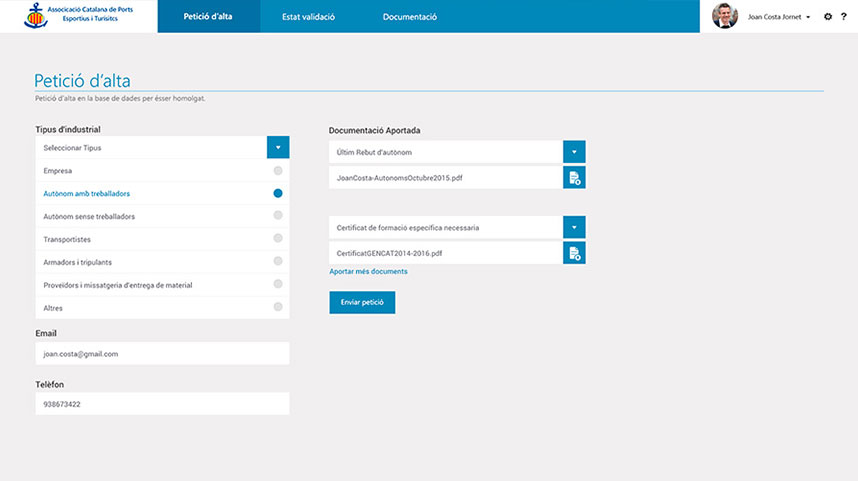Select the Altres radio option
The width and height of the screenshot is (858, 481).
(x=278, y=307)
